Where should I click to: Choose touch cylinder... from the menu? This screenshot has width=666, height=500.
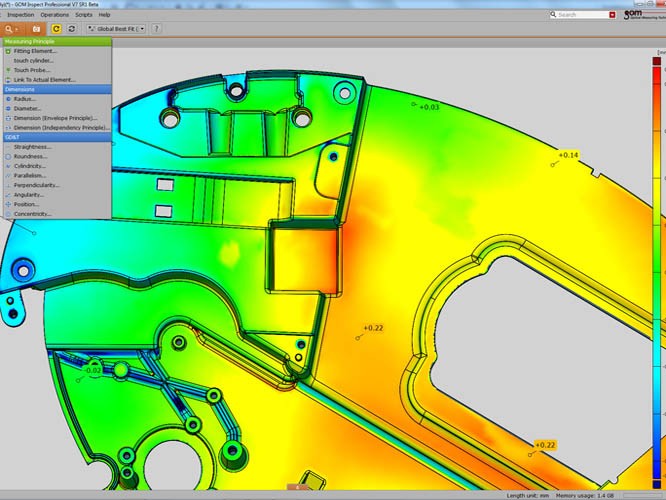click(57, 61)
